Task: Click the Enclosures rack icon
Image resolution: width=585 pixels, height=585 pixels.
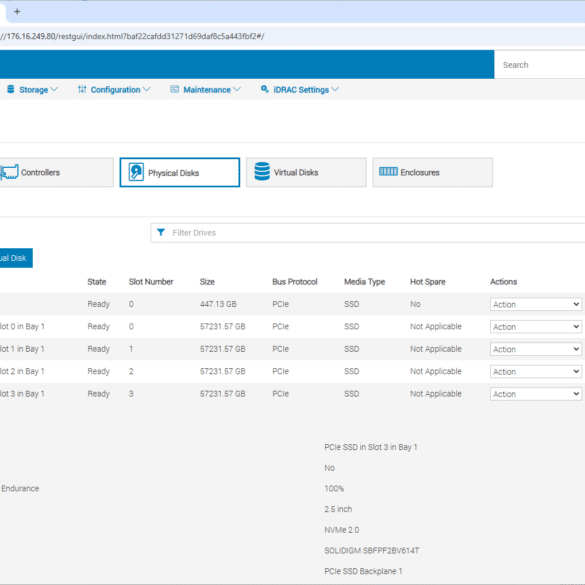Action: tap(388, 171)
